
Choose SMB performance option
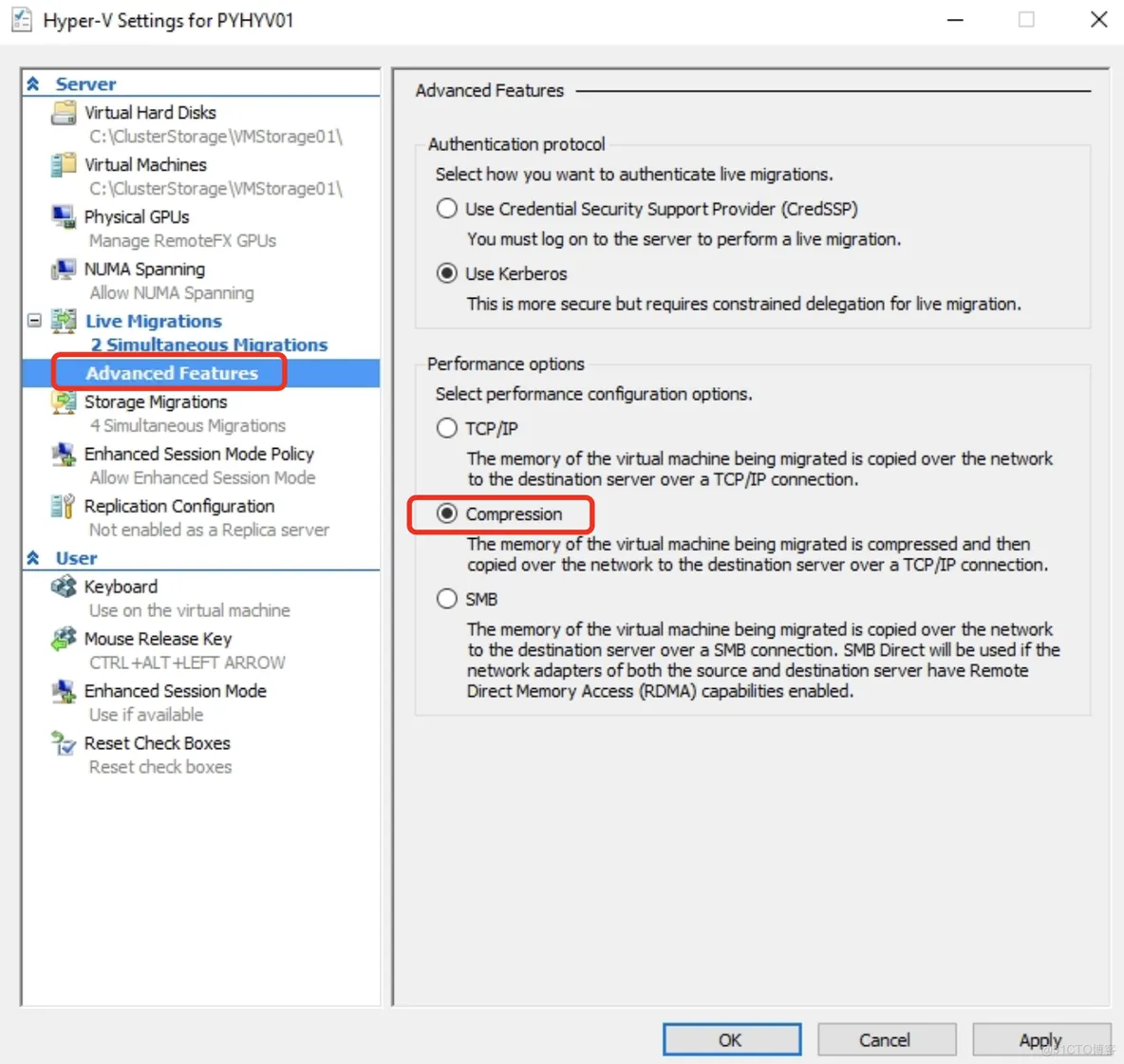tap(446, 599)
